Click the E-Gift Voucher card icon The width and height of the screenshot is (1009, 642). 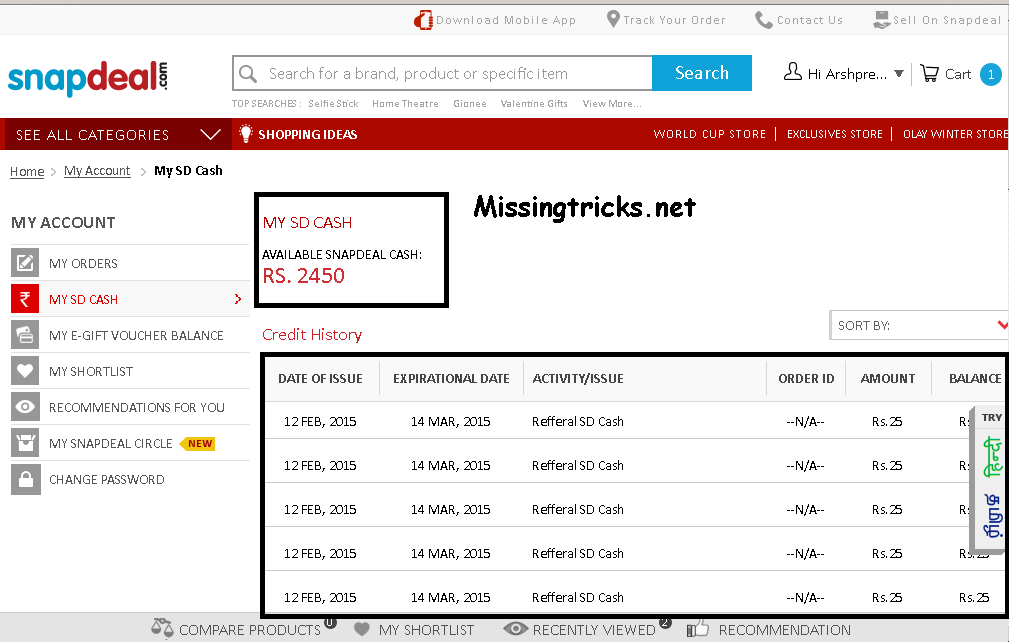point(25,335)
